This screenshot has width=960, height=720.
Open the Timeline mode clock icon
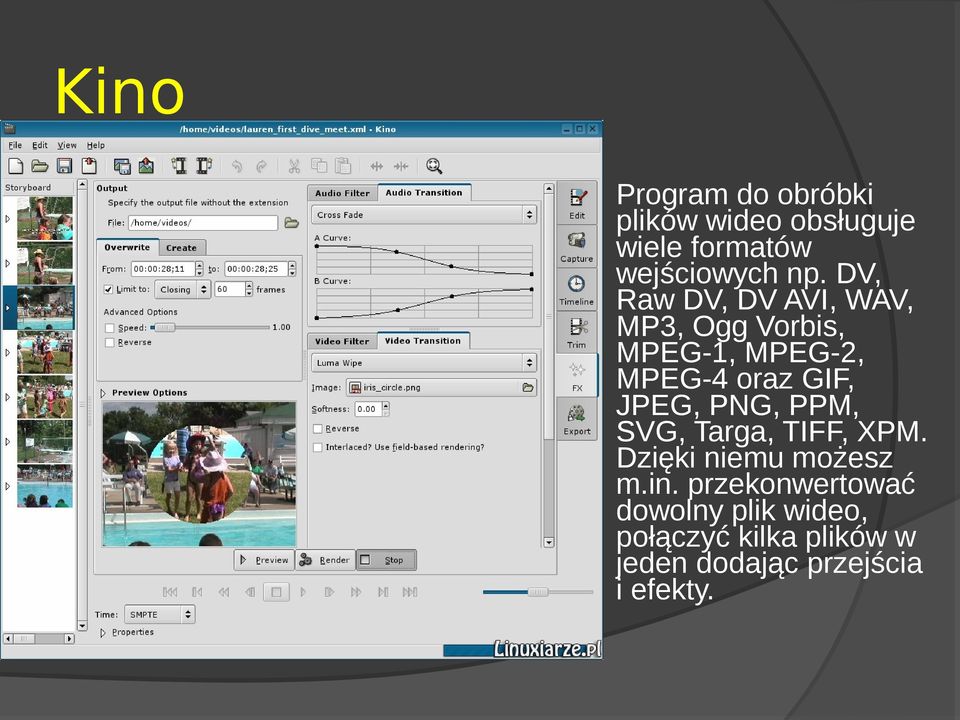pyautogui.click(x=577, y=290)
